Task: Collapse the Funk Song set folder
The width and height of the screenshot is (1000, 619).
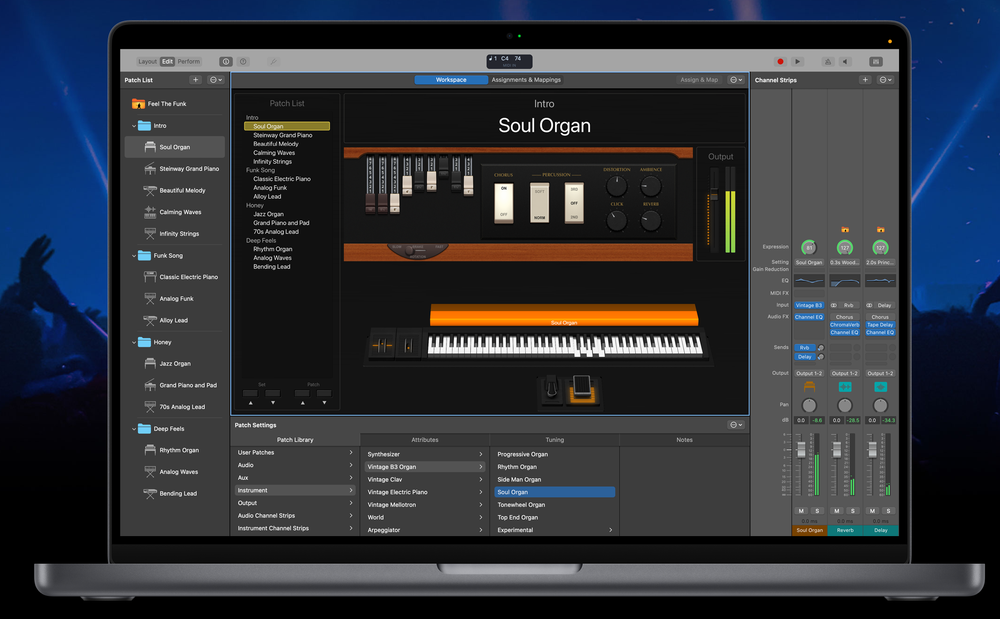Action: coord(134,256)
